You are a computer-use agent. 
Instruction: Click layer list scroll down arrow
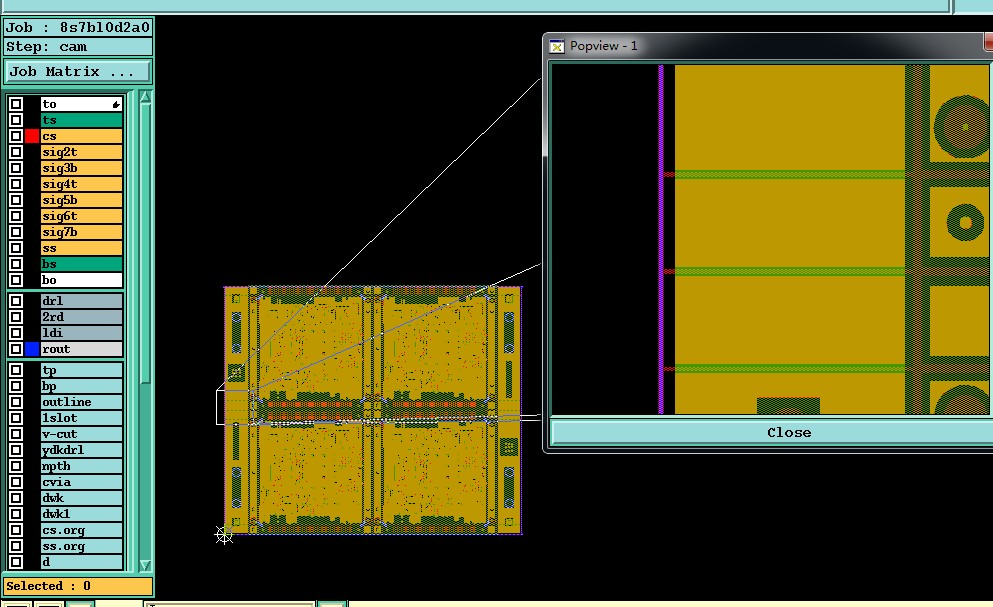(x=145, y=565)
